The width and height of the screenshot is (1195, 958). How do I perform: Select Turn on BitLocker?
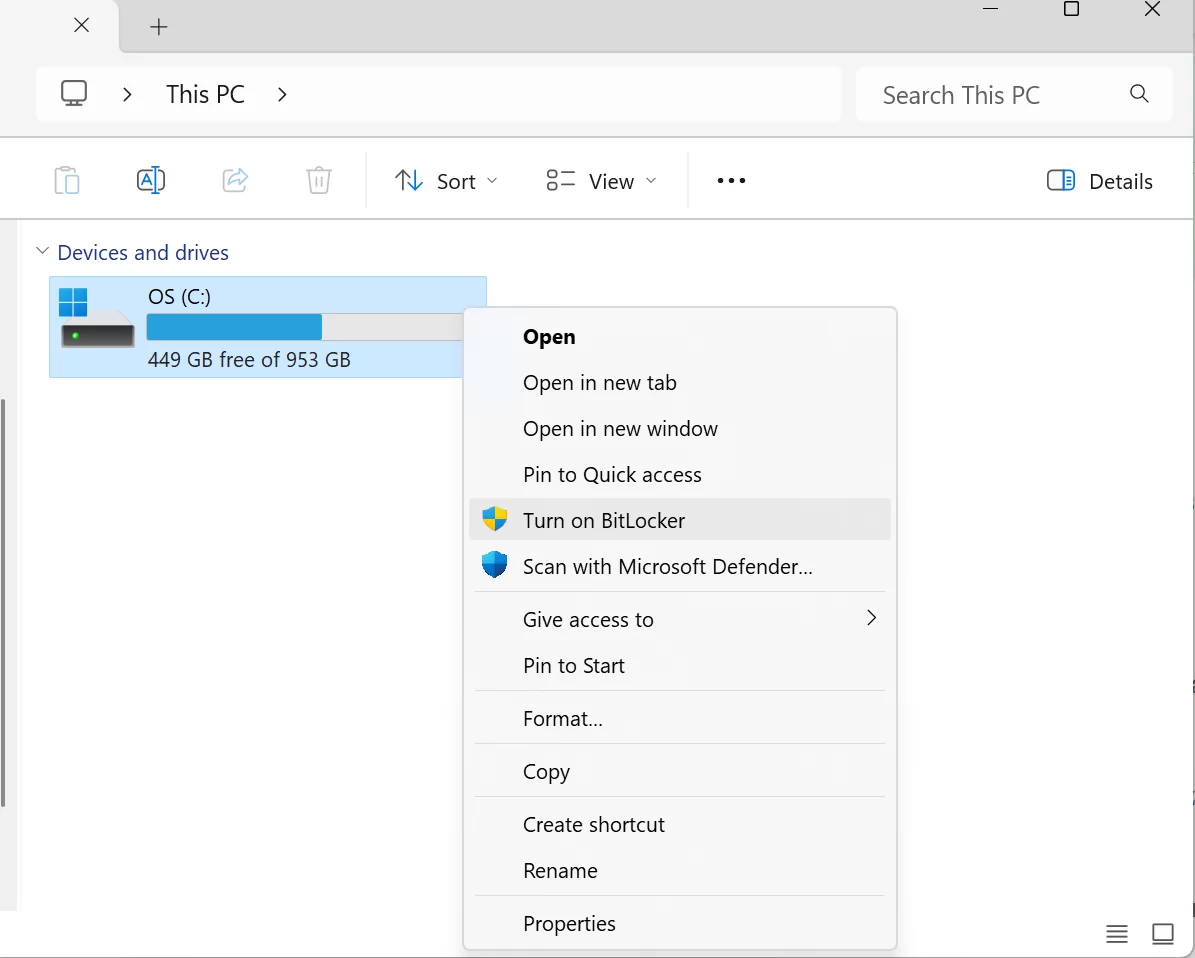click(x=680, y=520)
